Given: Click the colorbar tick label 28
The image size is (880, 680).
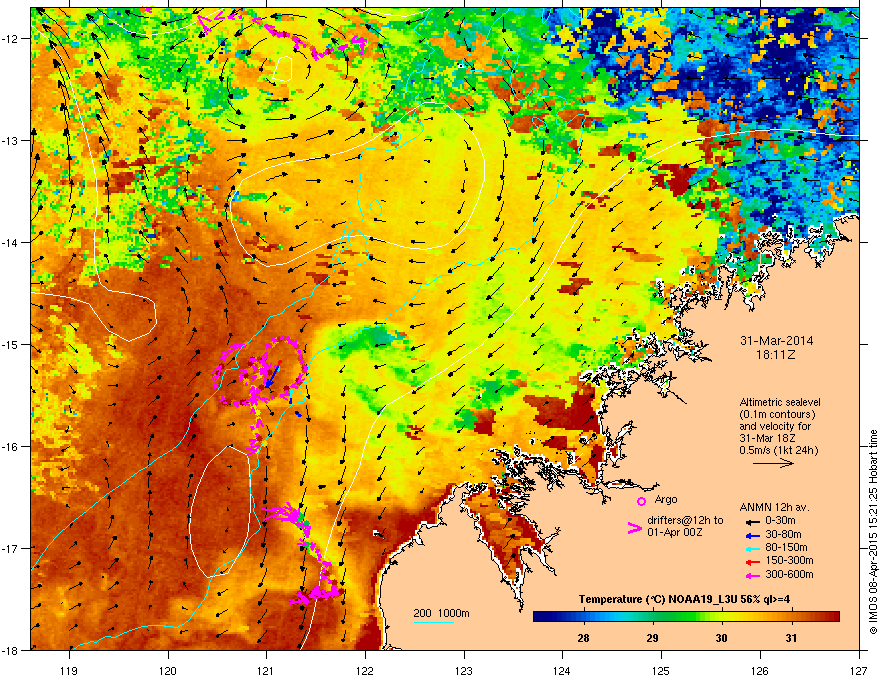Looking at the screenshot, I should click(583, 638).
